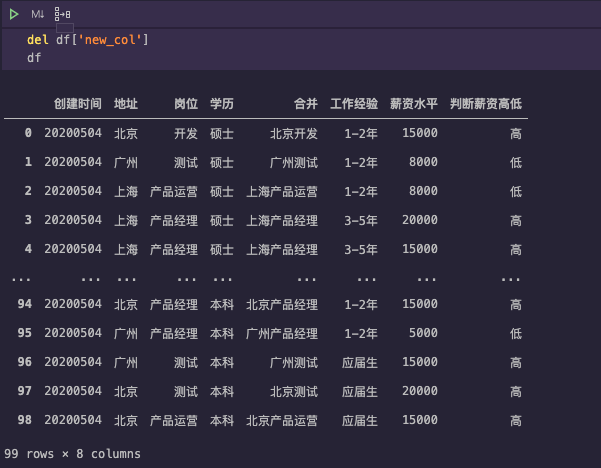Image resolution: width=601 pixels, height=468 pixels.
Task: Click the 岗位 column header
Action: 186,104
